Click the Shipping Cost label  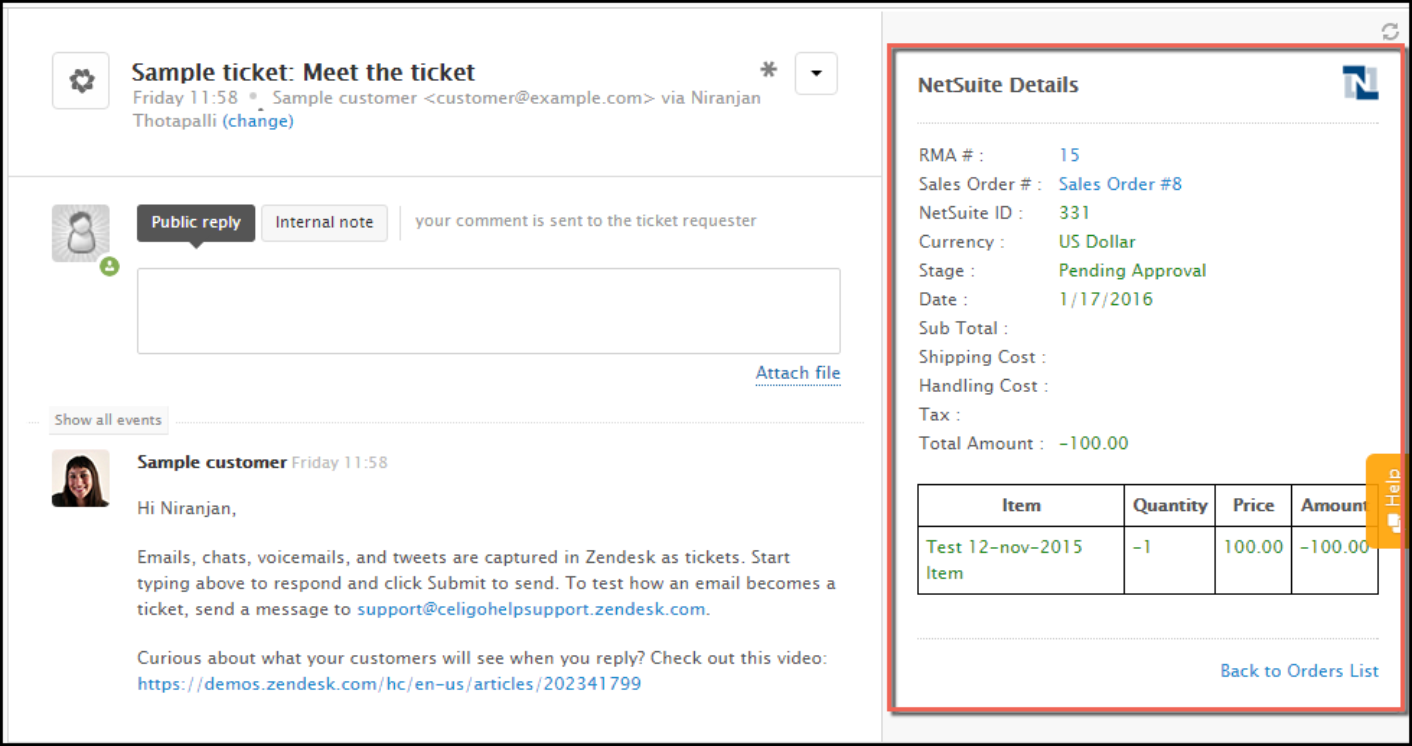[982, 357]
